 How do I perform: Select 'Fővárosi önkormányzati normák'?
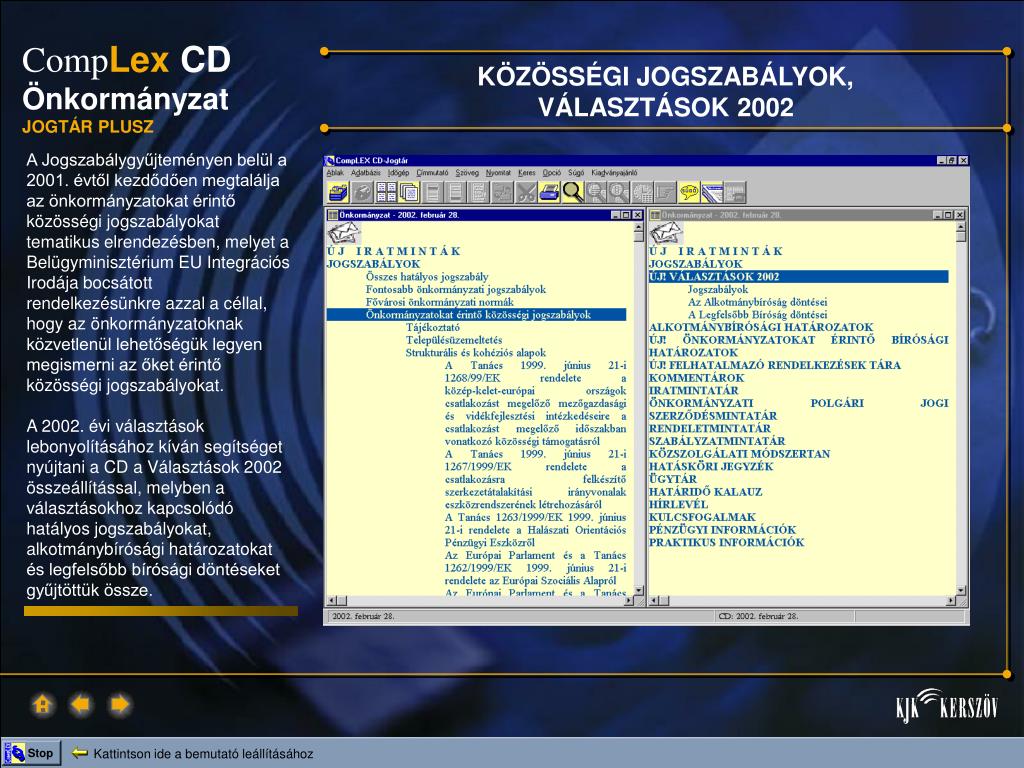click(440, 302)
